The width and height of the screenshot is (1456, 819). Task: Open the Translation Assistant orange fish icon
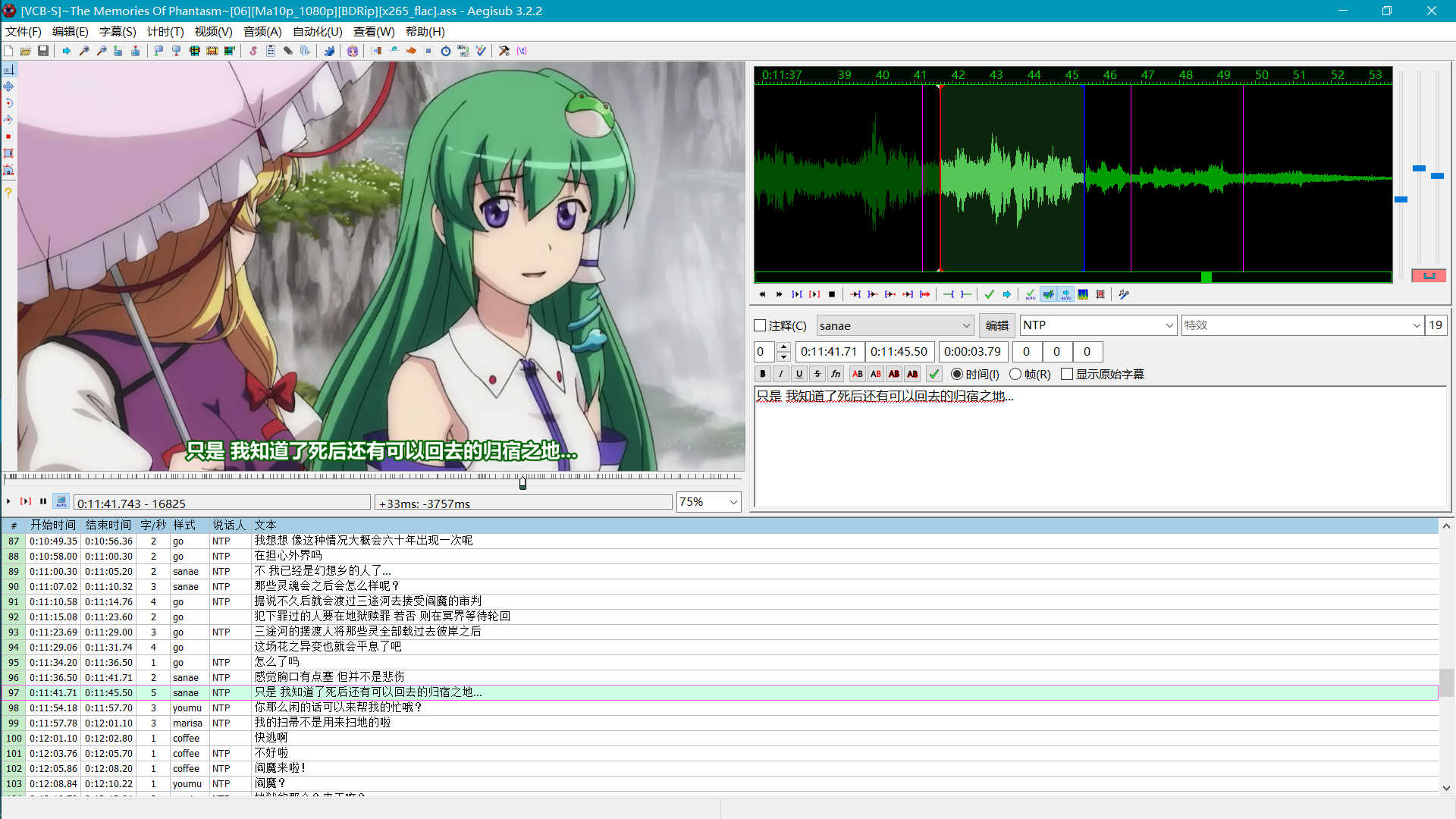pos(411,51)
